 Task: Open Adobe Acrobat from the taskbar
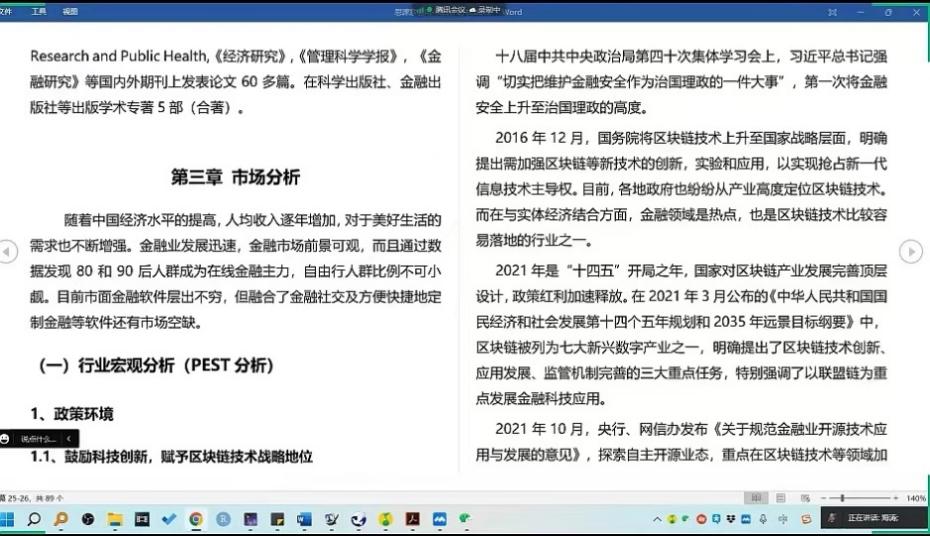click(x=411, y=519)
